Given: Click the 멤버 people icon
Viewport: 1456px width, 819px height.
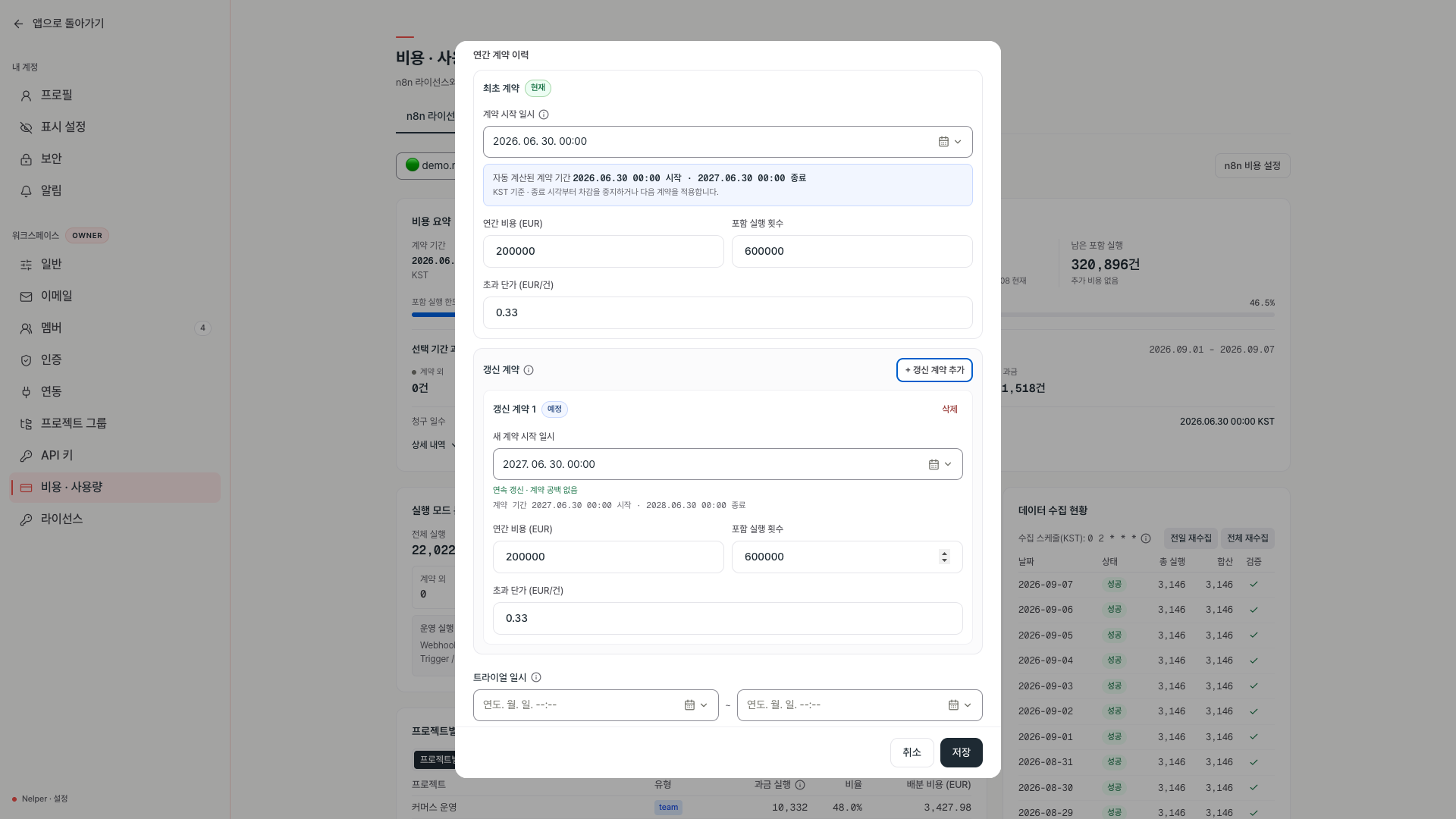Looking at the screenshot, I should coord(26,328).
